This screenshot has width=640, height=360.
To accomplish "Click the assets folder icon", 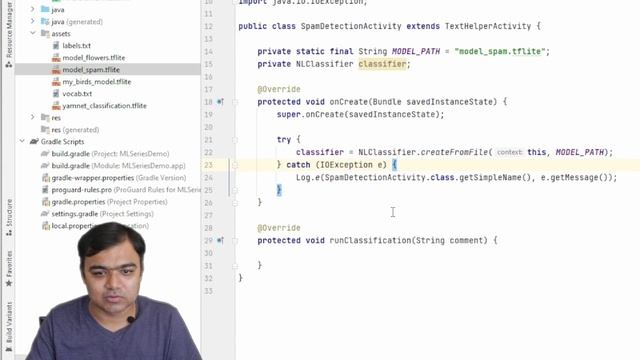I will pyautogui.click(x=45, y=33).
